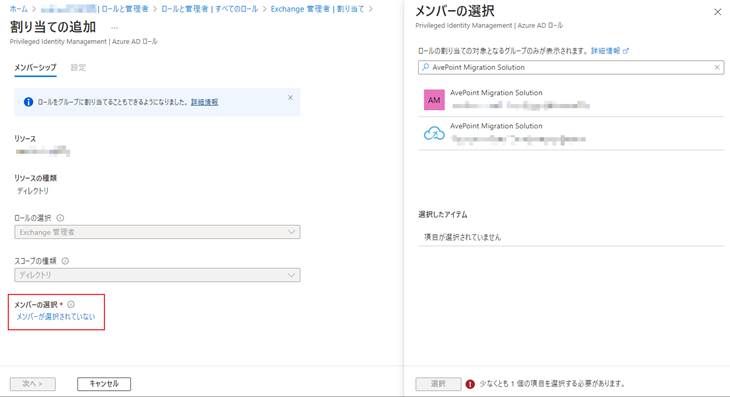The image size is (730, 397).
Task: Click second AvePoint Migration Solution result name
Action: point(496,126)
